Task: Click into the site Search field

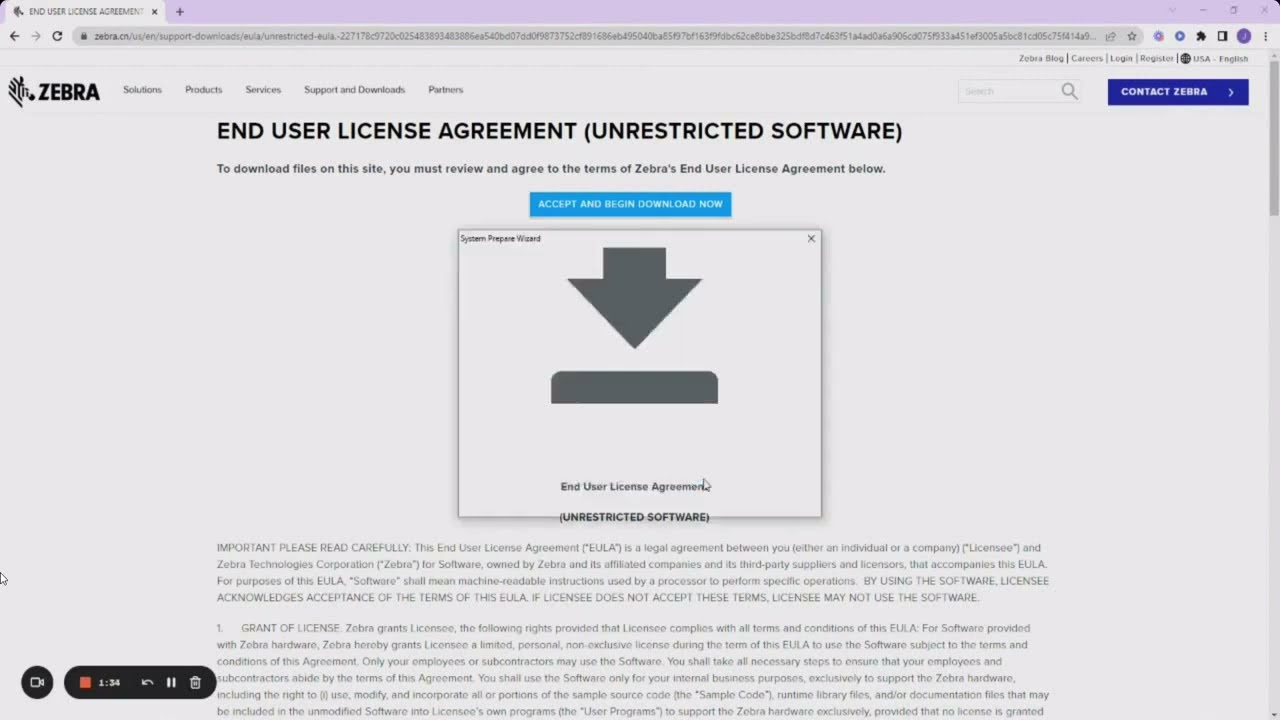Action: pyautogui.click(x=1008, y=91)
